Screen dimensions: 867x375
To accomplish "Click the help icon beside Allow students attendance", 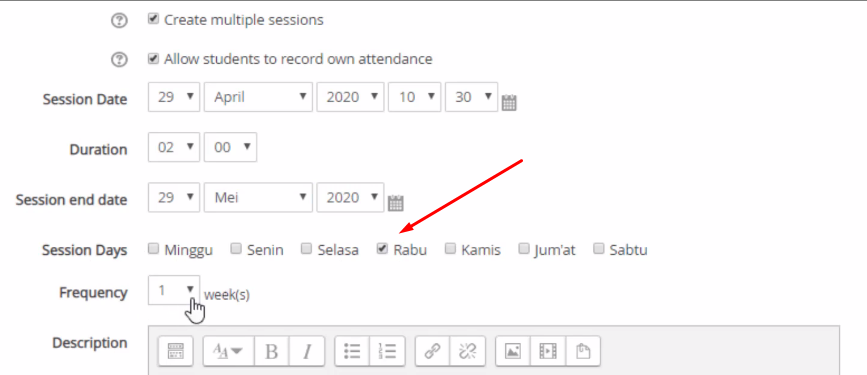I will click(119, 60).
